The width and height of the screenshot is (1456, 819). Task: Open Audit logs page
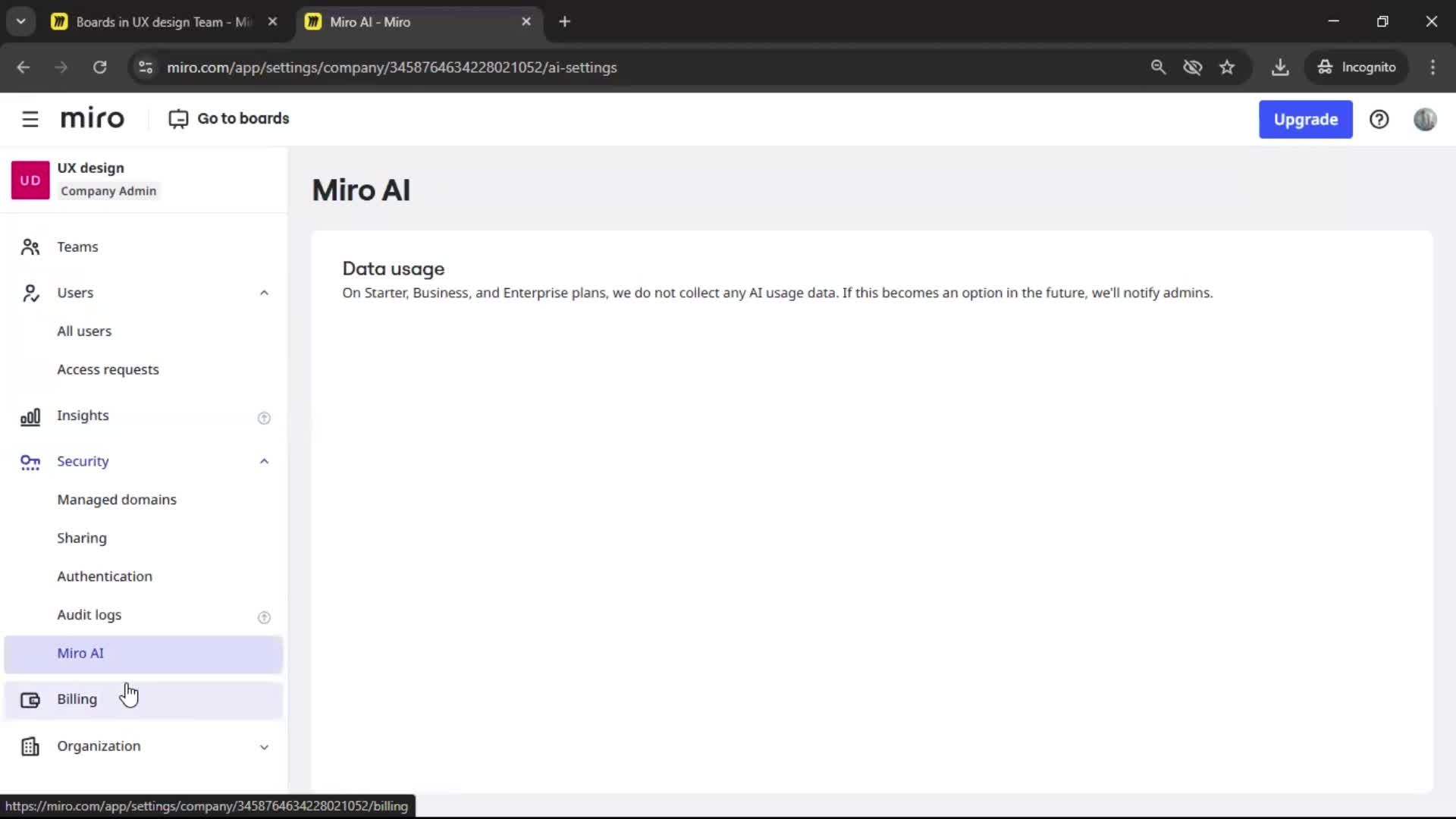(89, 614)
